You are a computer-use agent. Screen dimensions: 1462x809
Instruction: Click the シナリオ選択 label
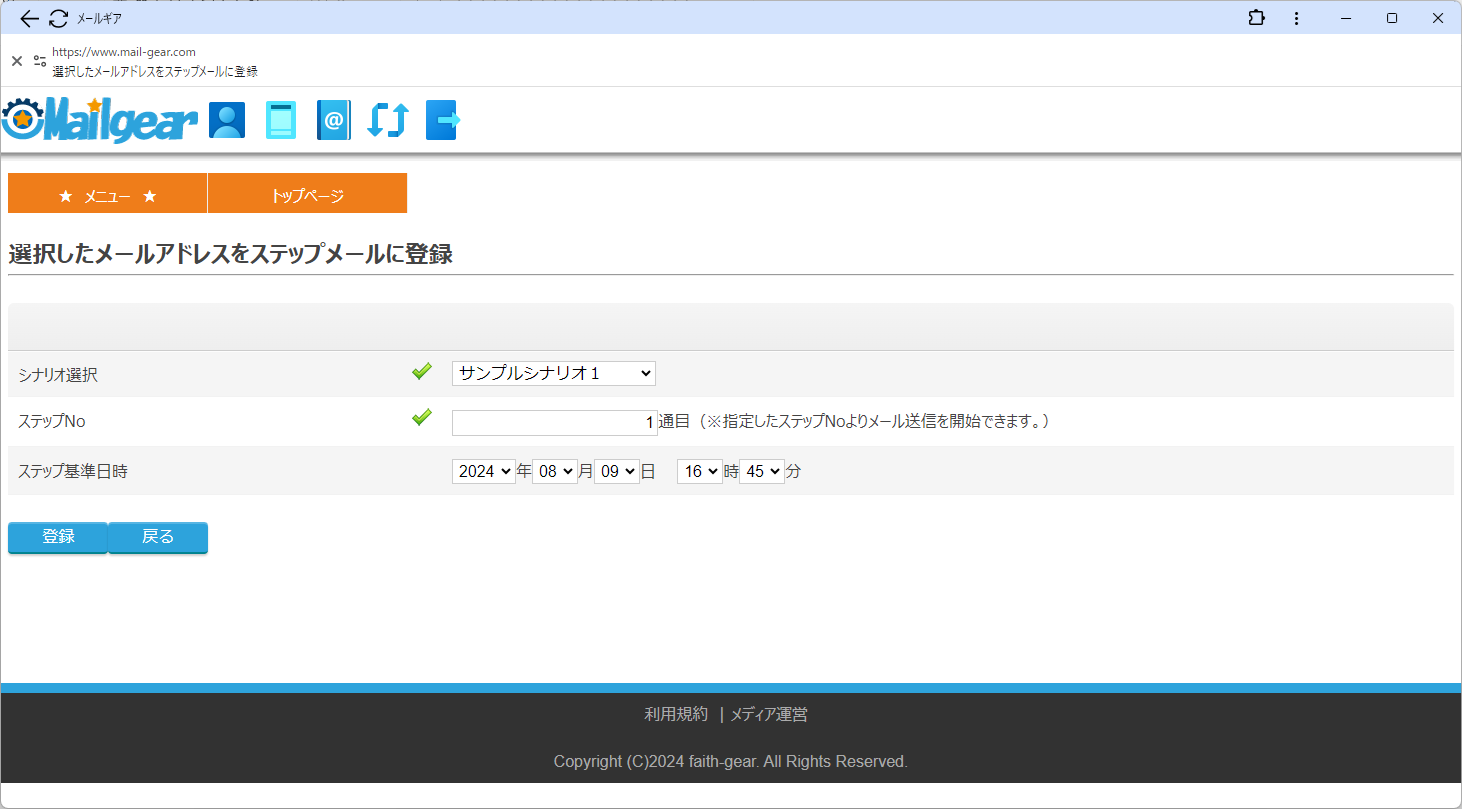[58, 375]
